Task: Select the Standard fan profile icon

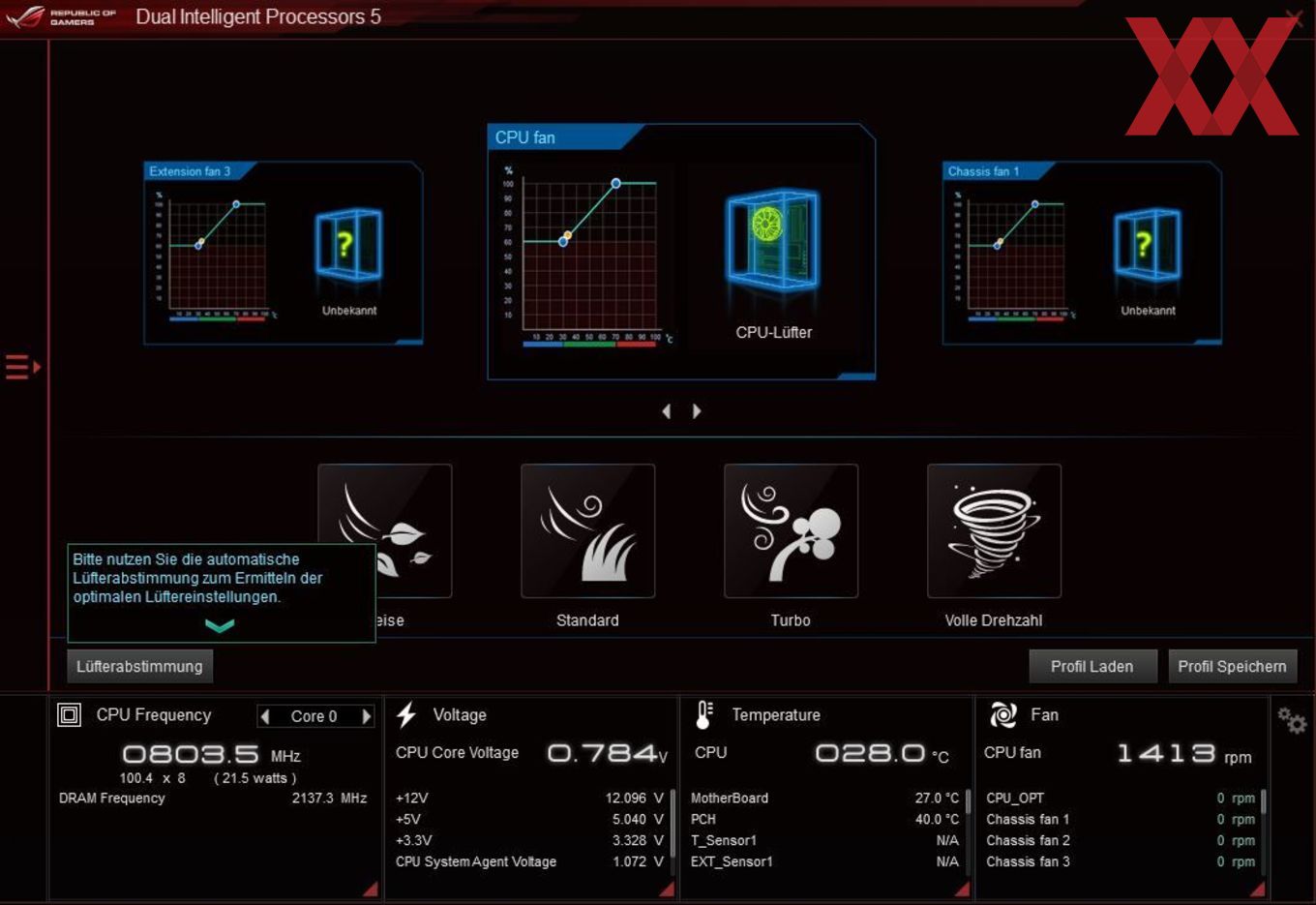Action: pos(587,530)
